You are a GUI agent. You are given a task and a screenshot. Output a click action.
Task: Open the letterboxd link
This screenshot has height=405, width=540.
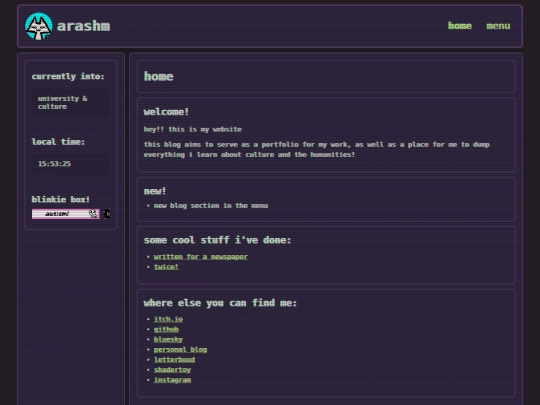[174, 360]
